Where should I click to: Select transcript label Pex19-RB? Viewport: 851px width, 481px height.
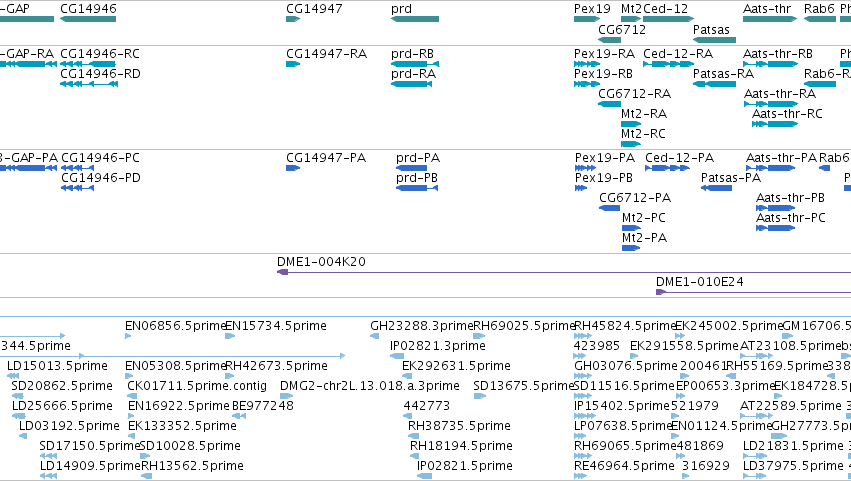pos(603,73)
